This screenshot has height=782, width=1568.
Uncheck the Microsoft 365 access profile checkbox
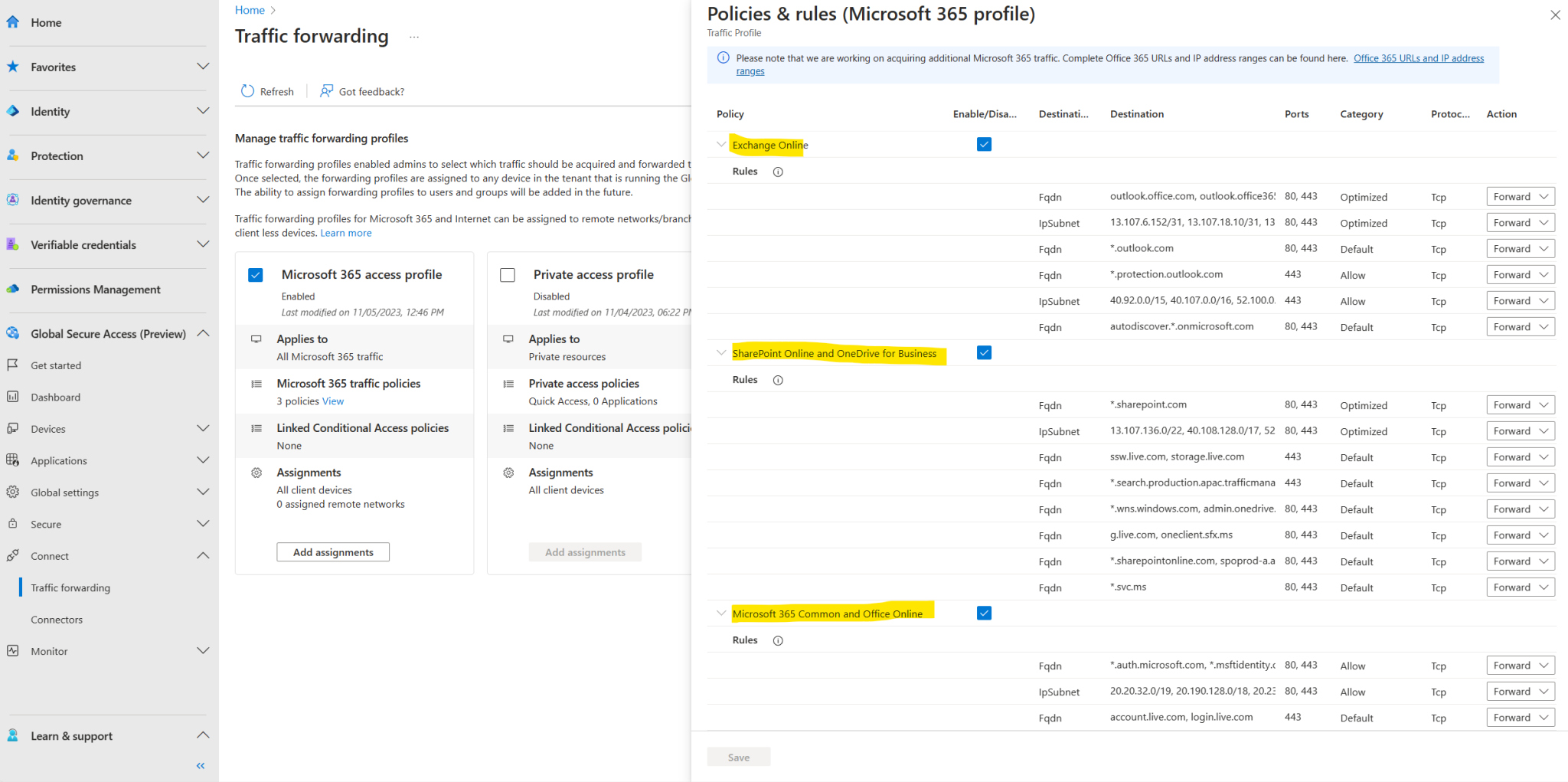(x=255, y=274)
